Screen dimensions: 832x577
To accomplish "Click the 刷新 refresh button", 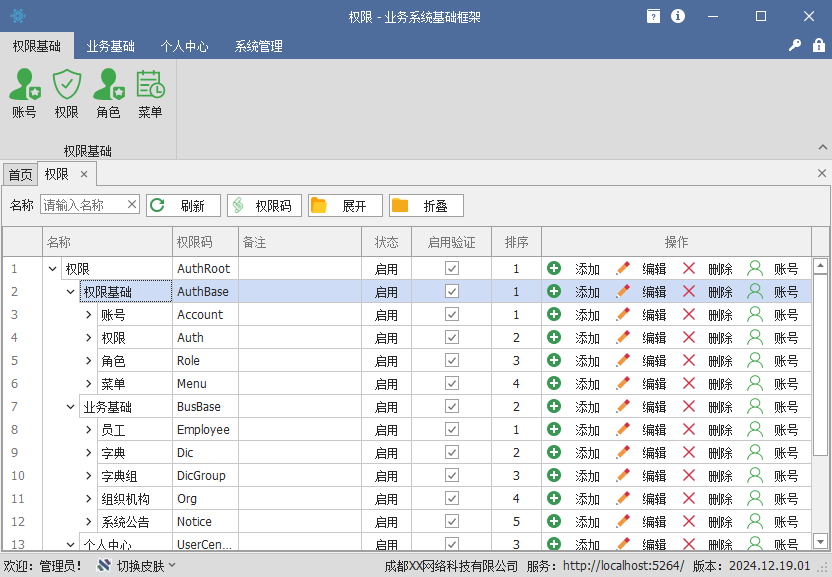I will 183,206.
